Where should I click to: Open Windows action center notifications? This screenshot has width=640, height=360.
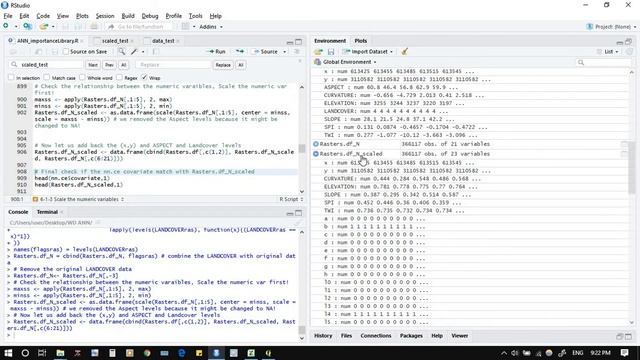tap(624, 353)
